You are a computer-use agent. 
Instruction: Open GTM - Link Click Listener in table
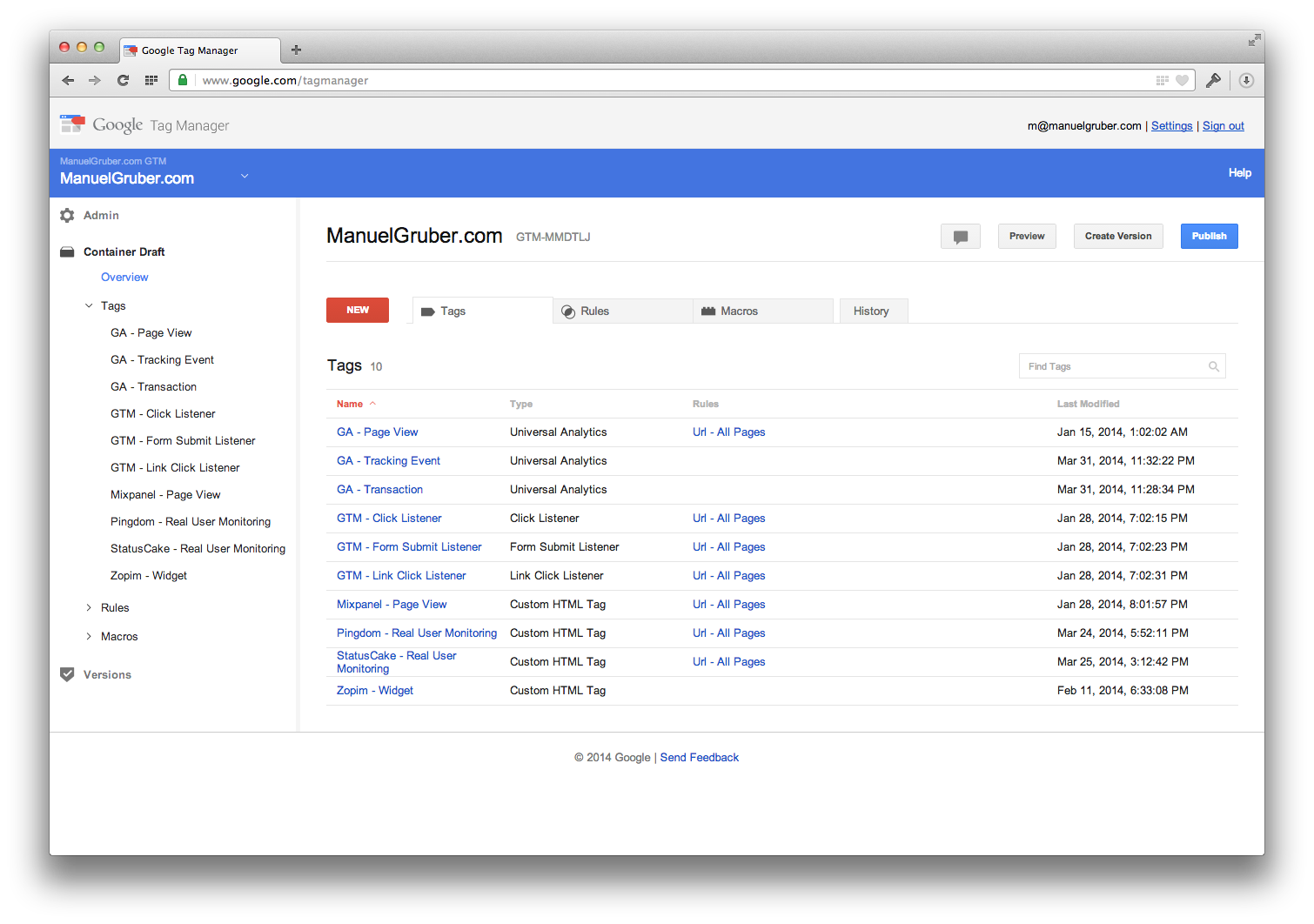(x=401, y=576)
